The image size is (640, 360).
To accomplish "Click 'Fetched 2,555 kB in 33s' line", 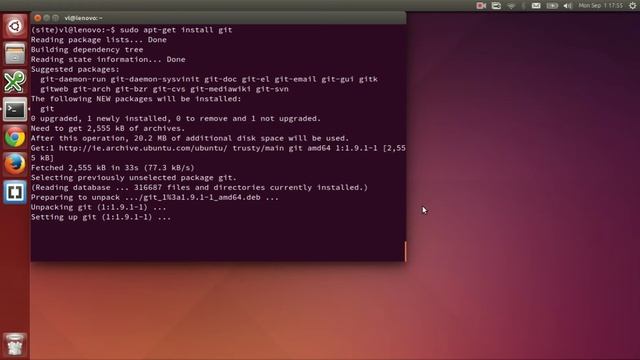I will 113,168.
